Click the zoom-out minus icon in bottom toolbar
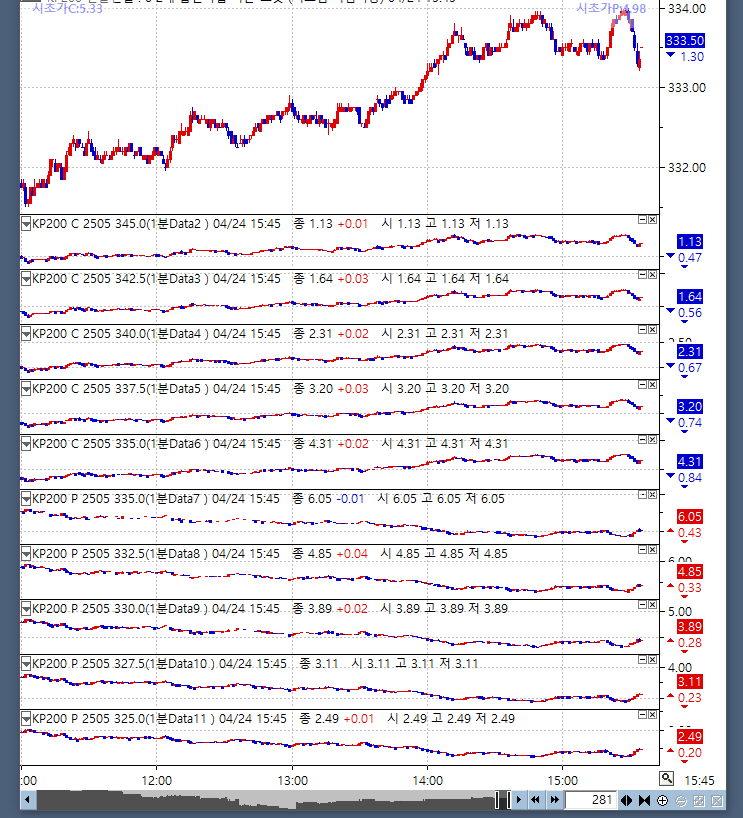Screen dimensions: 743x818 point(680,800)
